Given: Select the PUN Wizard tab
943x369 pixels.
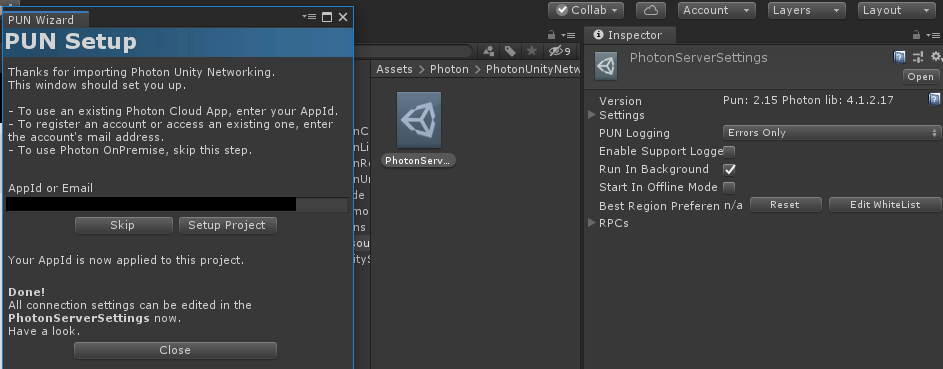Looking at the screenshot, I should (45, 20).
